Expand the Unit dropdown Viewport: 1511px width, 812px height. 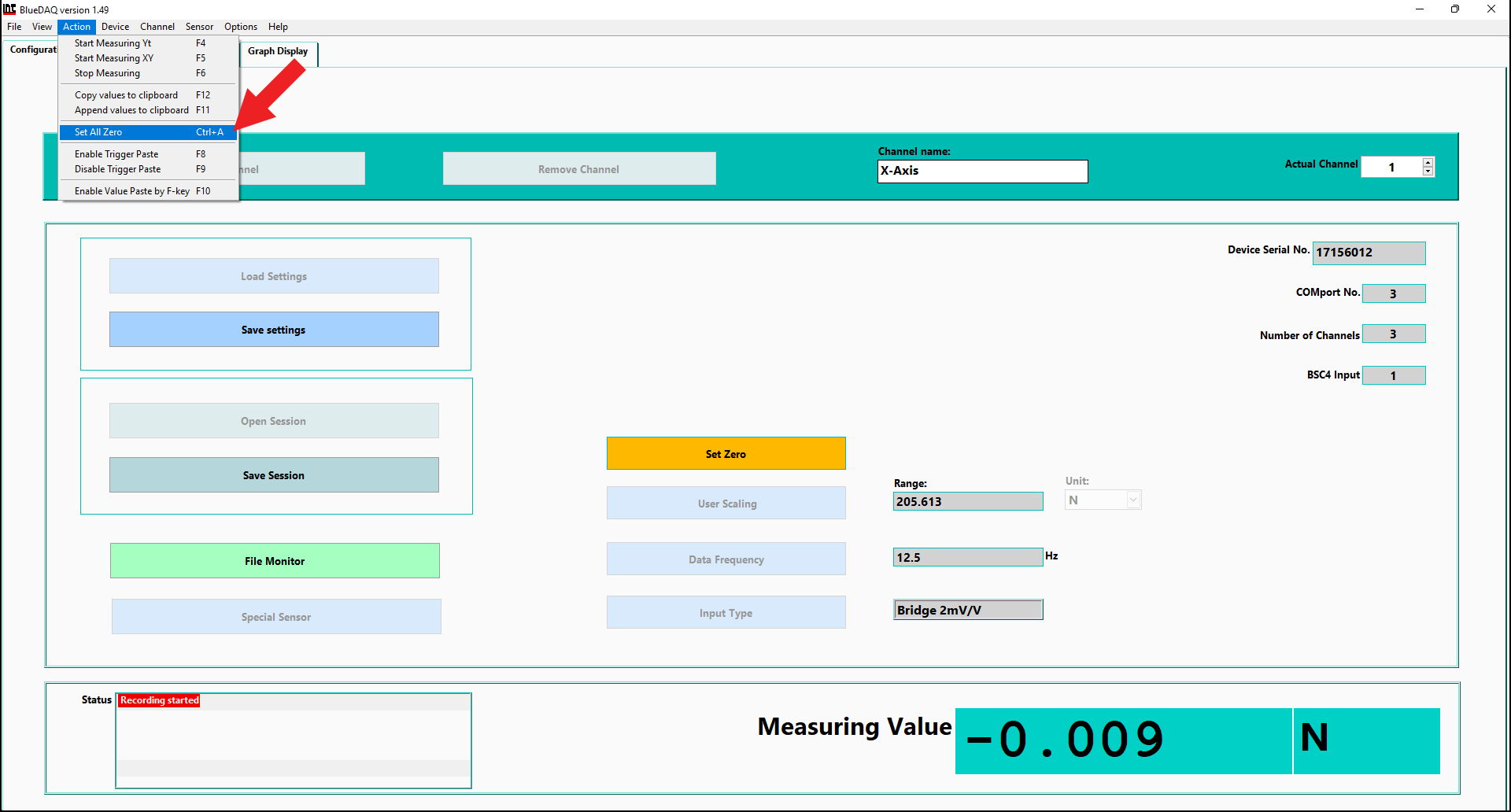coord(1133,500)
